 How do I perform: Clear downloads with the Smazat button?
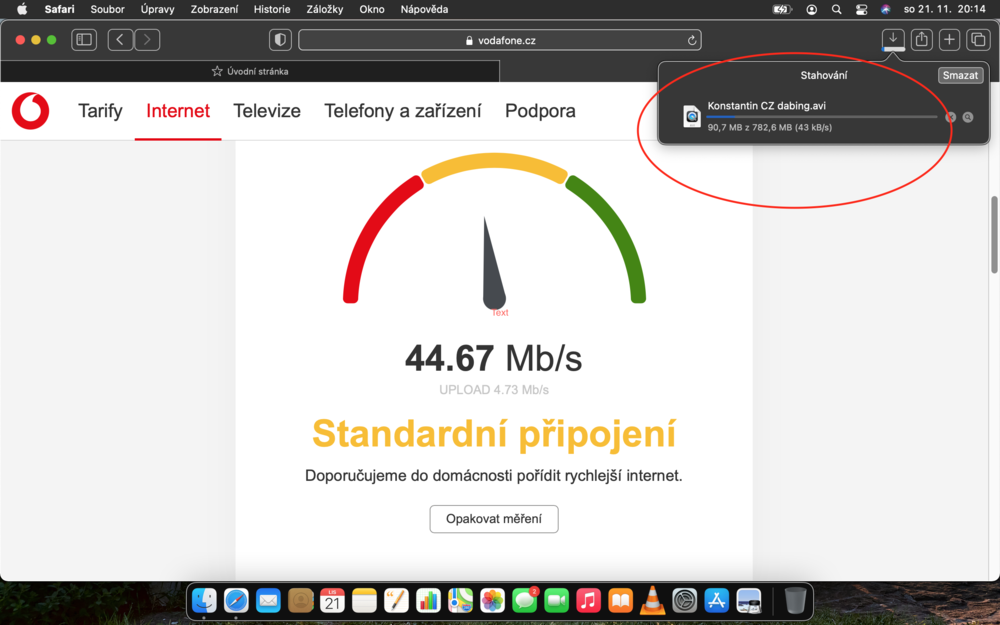coord(960,74)
